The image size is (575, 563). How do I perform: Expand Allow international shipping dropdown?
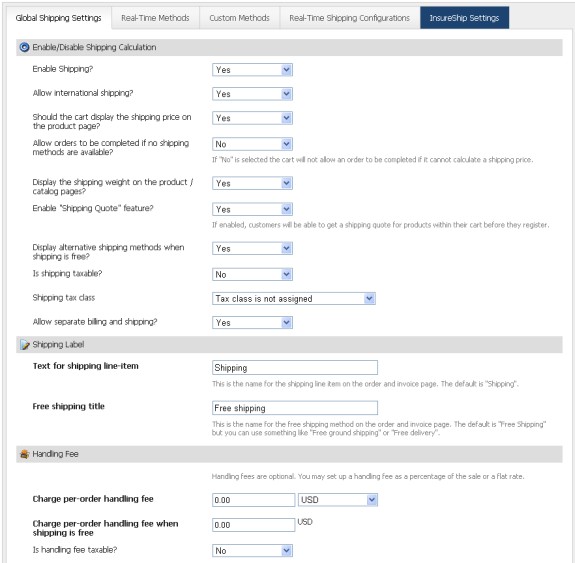tap(252, 94)
